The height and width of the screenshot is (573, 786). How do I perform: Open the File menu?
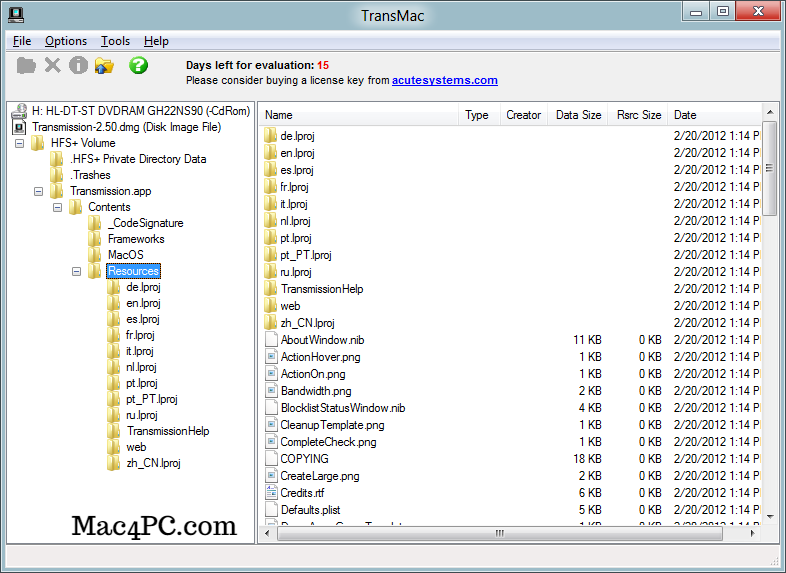22,41
